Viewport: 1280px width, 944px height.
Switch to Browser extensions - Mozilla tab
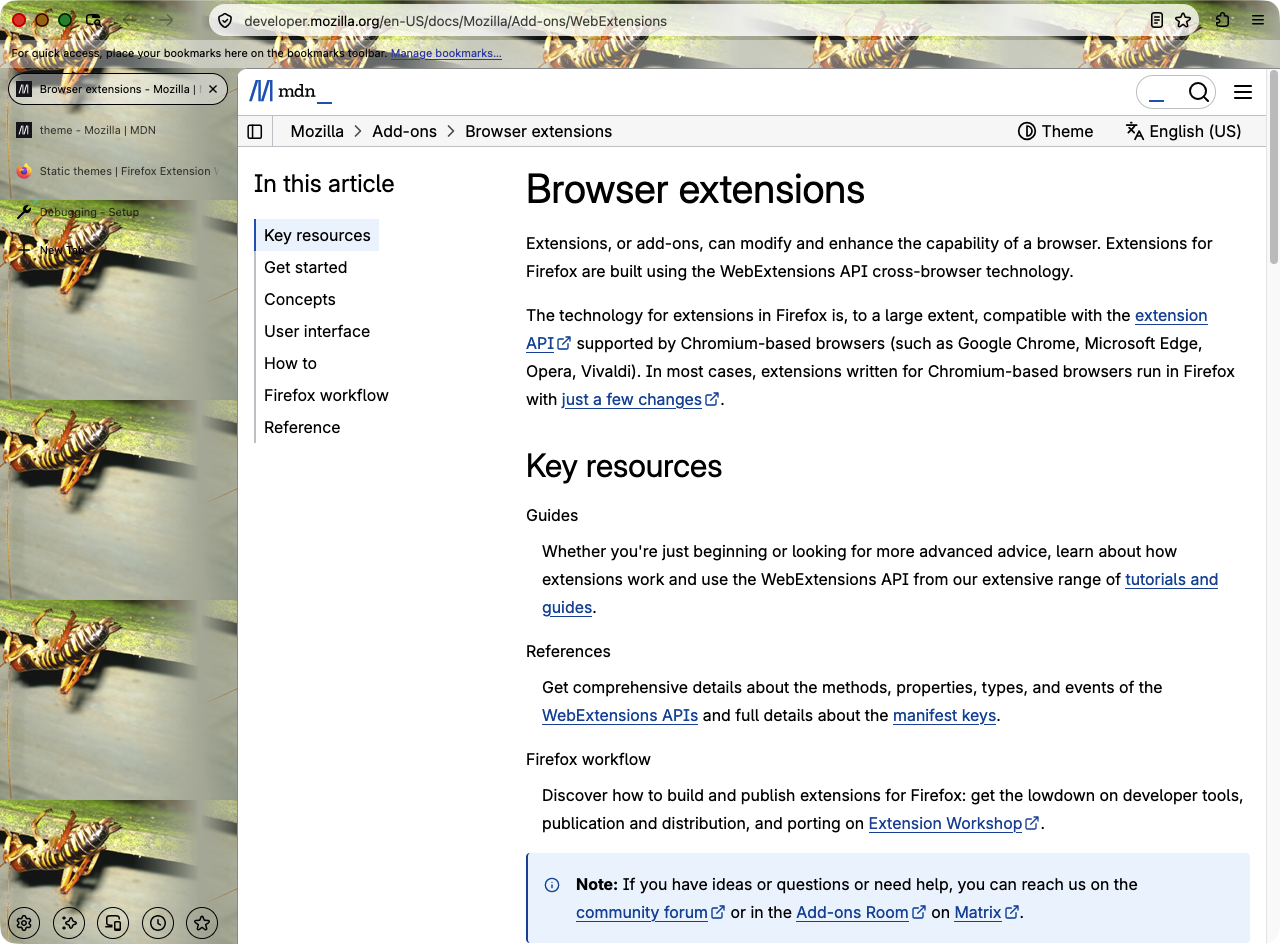[119, 89]
